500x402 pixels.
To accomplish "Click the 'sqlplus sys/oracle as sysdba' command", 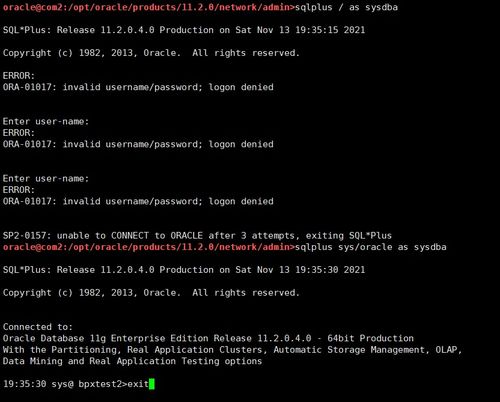I will click(x=371, y=247).
